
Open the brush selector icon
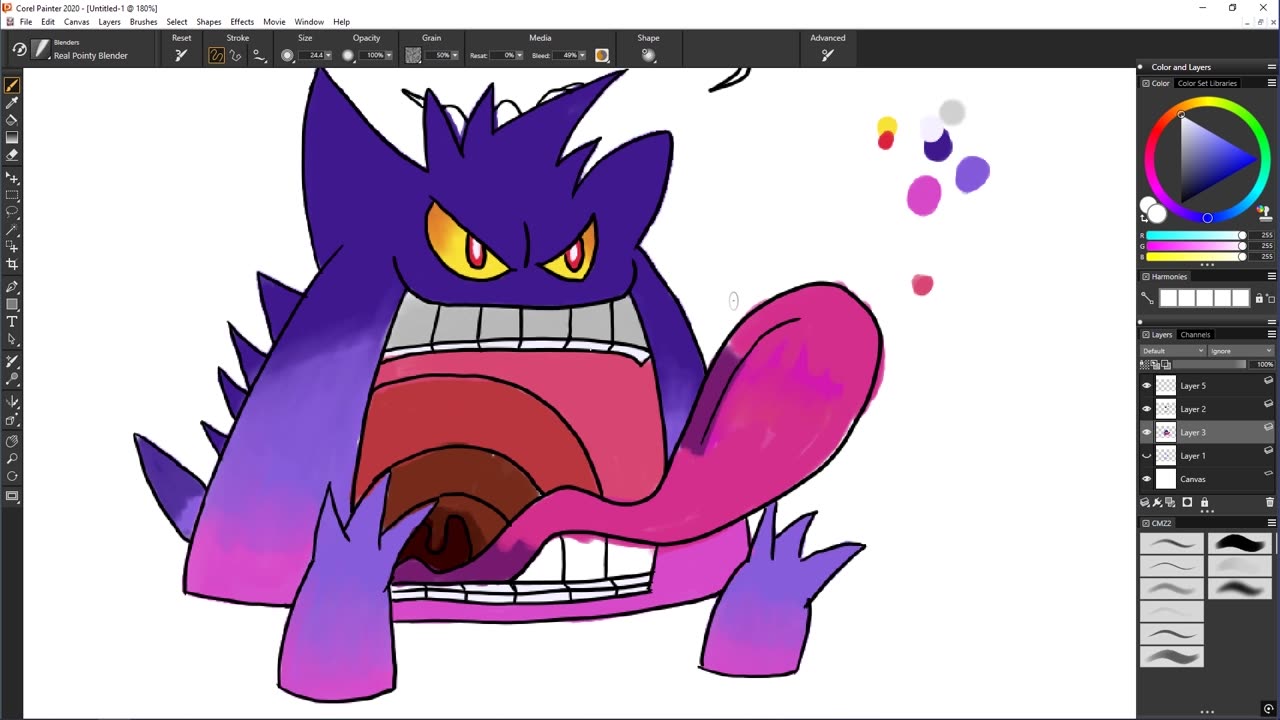tap(40, 49)
